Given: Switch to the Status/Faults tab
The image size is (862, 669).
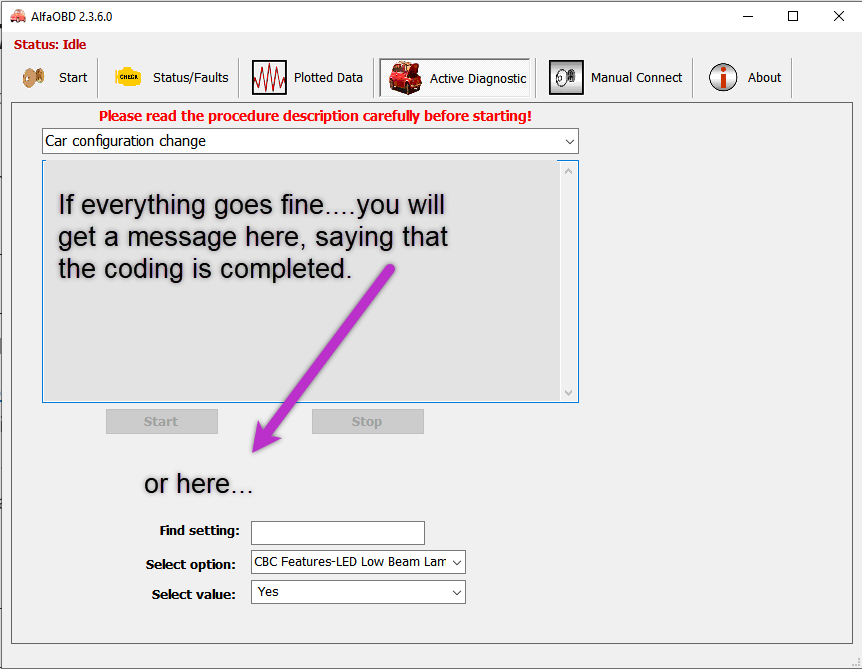Looking at the screenshot, I should [190, 78].
